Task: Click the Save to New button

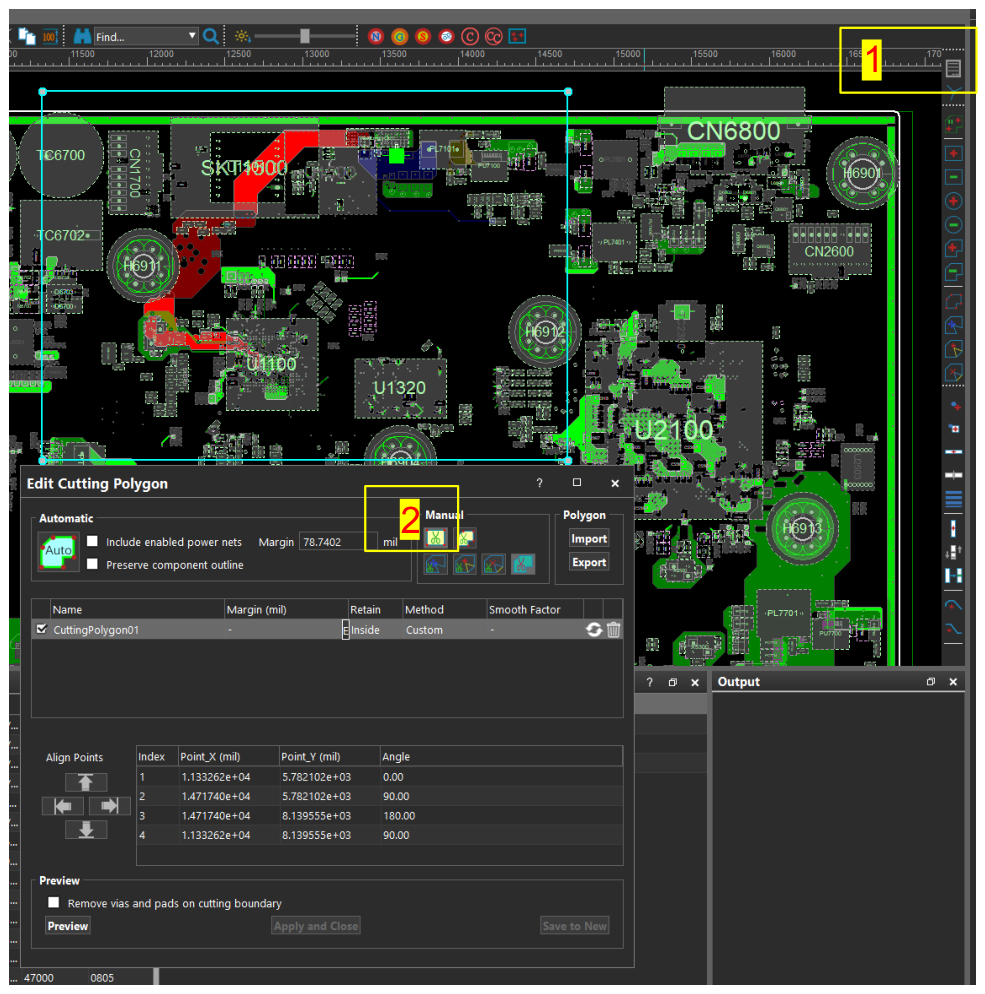Action: pyautogui.click(x=575, y=926)
